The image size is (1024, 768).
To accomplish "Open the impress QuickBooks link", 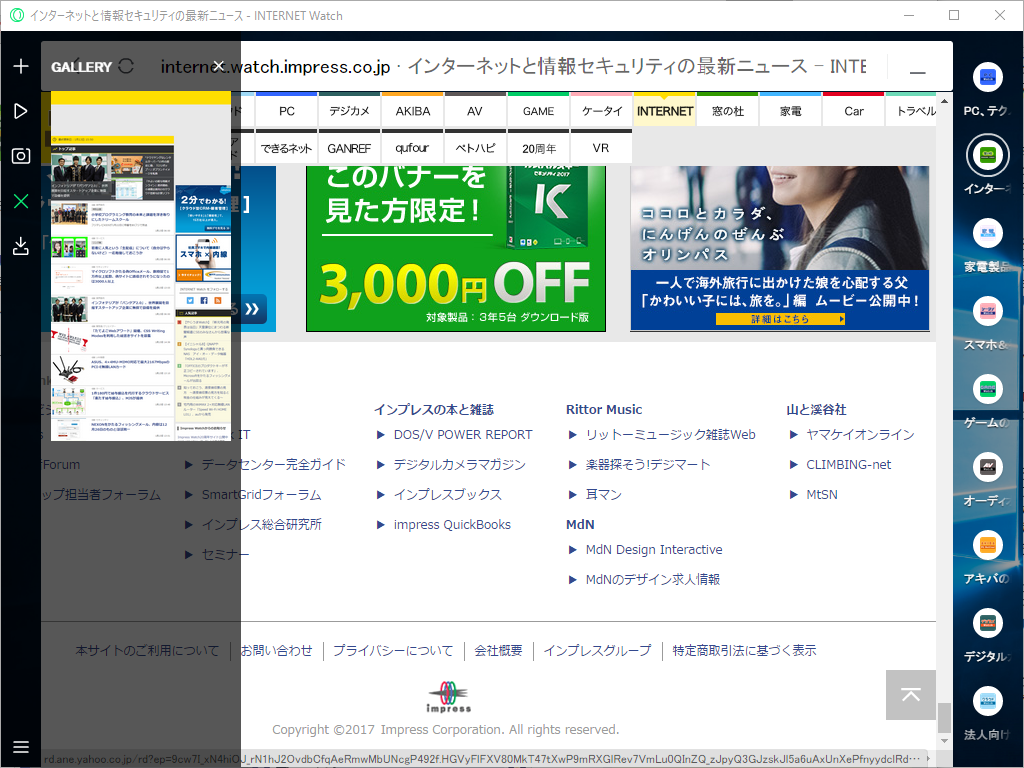I will point(452,524).
